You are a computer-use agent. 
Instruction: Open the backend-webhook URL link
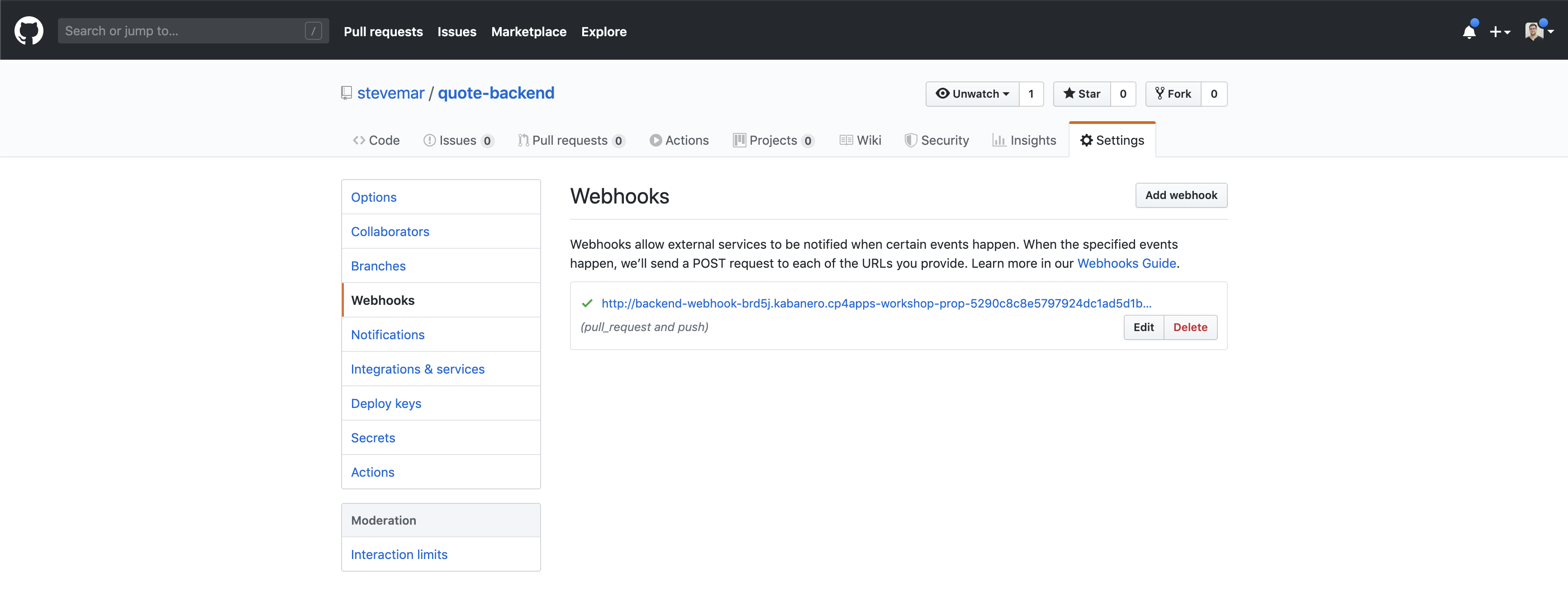click(876, 303)
